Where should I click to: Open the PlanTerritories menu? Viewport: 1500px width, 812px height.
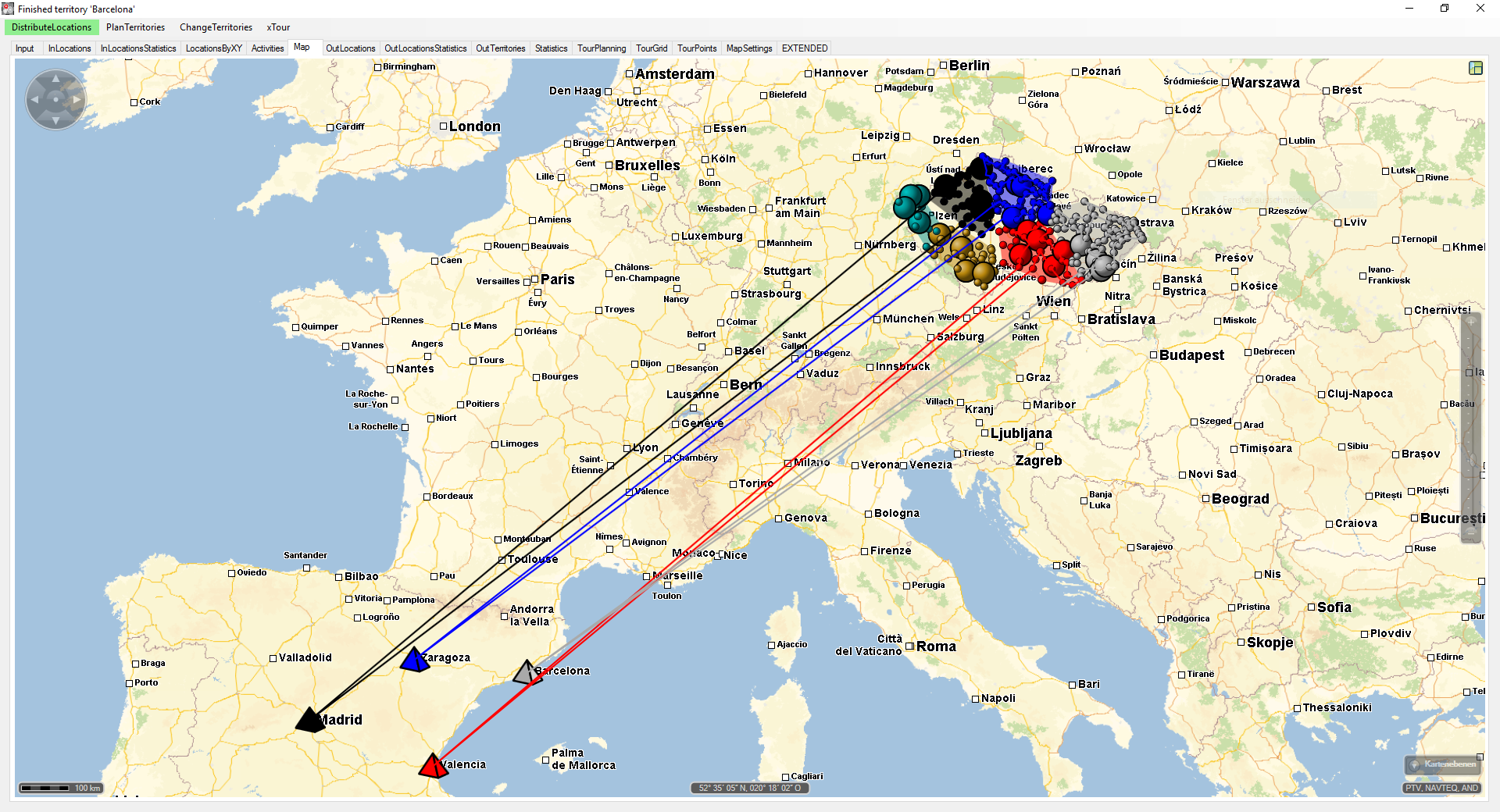(135, 27)
